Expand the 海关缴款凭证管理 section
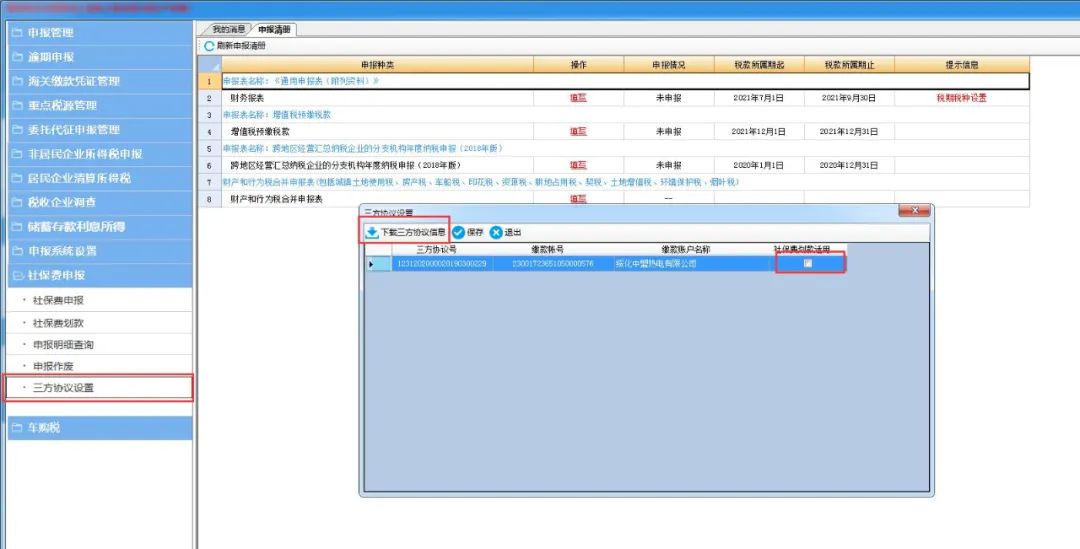This screenshot has width=1080, height=549. (x=100, y=81)
